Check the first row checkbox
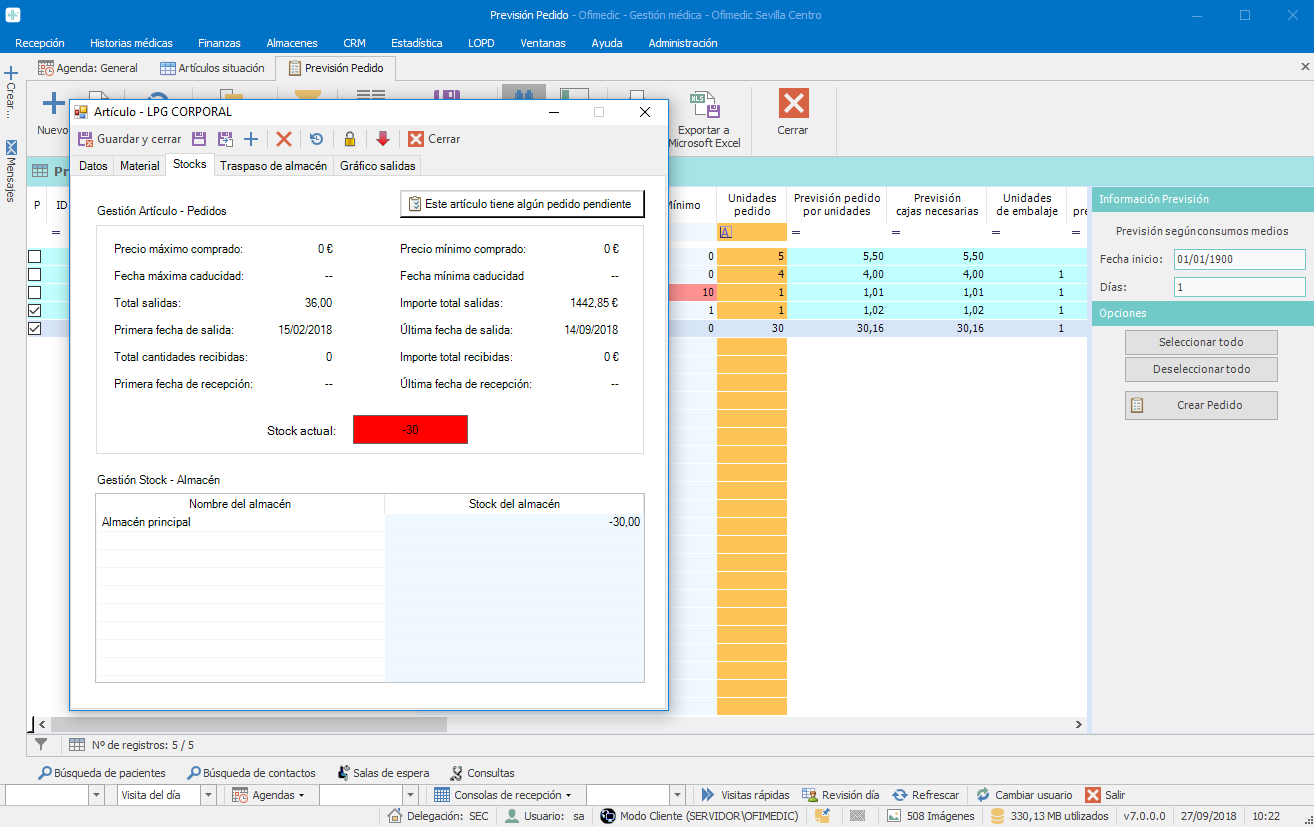The width and height of the screenshot is (1314, 827). (x=35, y=256)
